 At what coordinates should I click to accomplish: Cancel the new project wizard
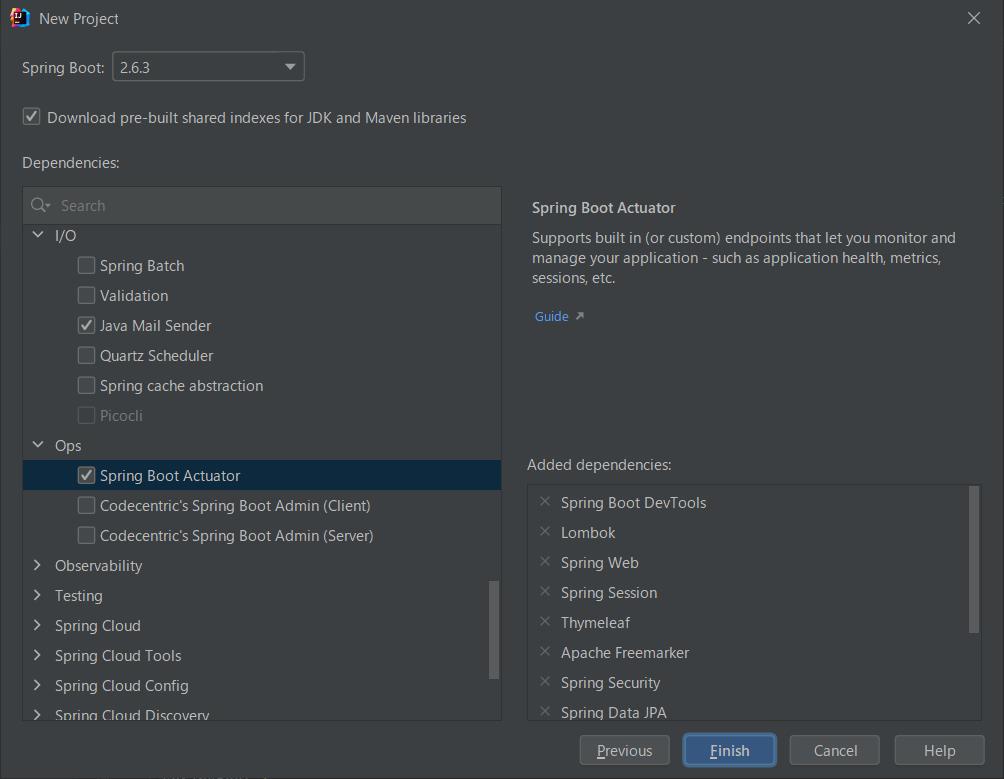(834, 750)
